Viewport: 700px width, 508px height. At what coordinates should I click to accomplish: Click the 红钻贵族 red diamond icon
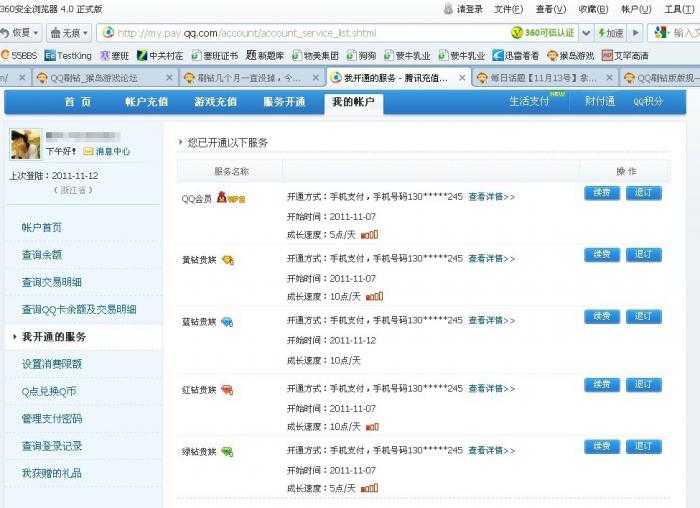pyautogui.click(x=227, y=390)
